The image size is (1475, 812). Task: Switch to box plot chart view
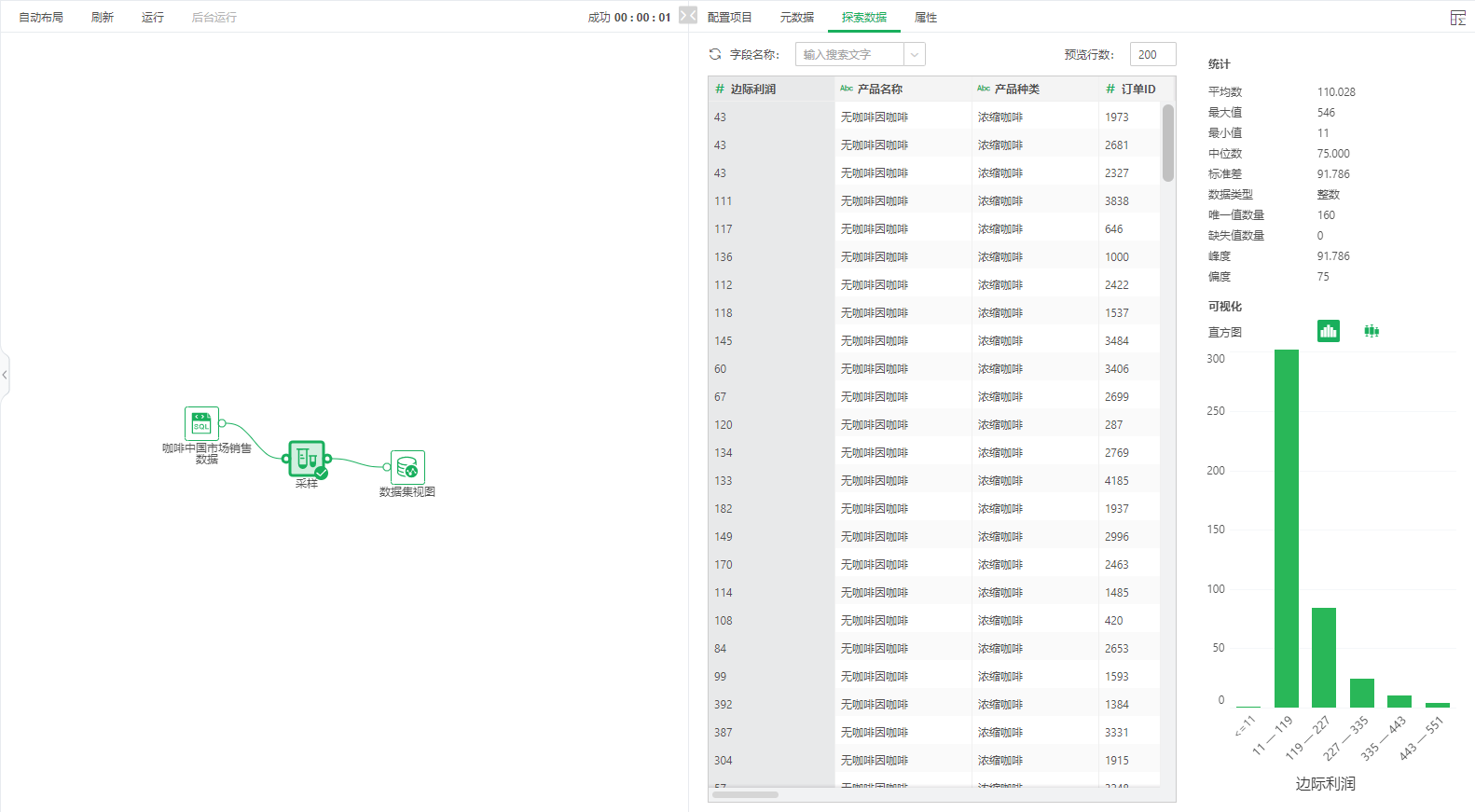click(1371, 331)
